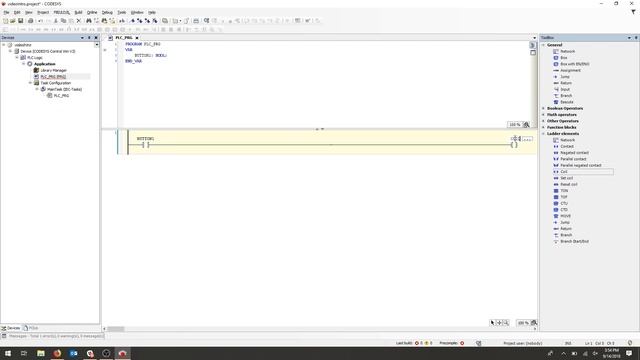The height and width of the screenshot is (360, 640).
Task: Click the Open project toolbar icon
Action: [13, 21]
